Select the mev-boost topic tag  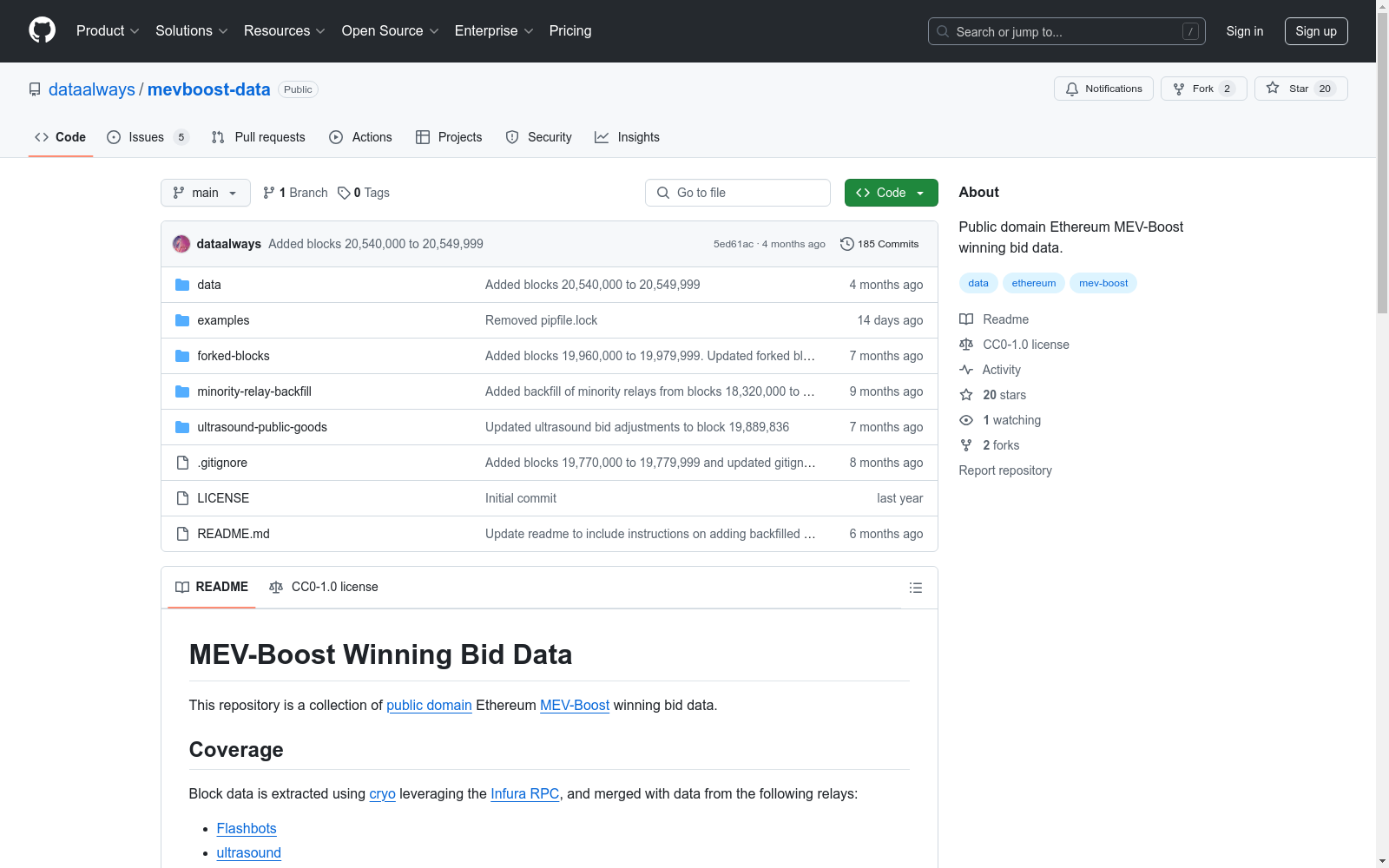point(1103,283)
